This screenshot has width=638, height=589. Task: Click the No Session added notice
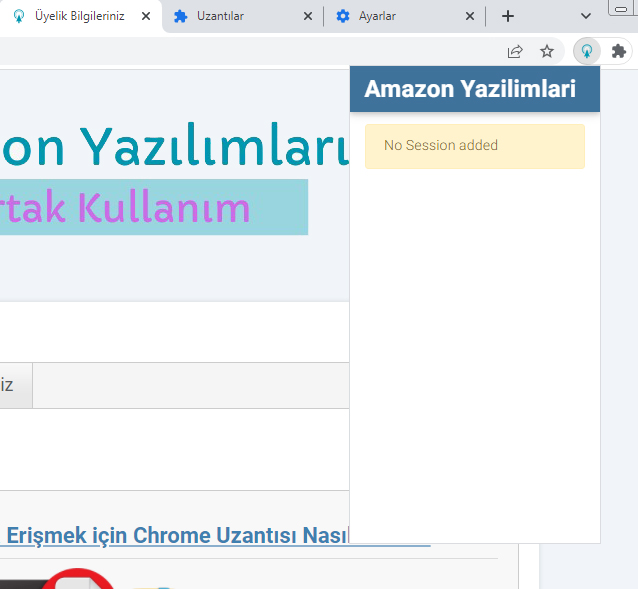(x=474, y=146)
